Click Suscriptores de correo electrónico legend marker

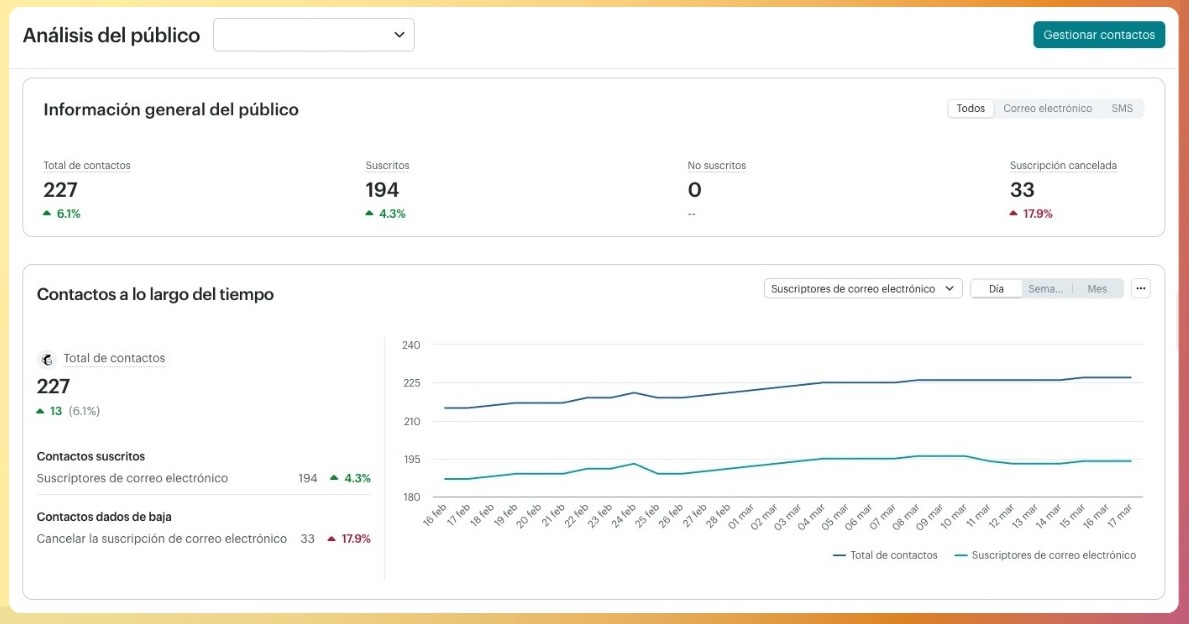[961, 555]
